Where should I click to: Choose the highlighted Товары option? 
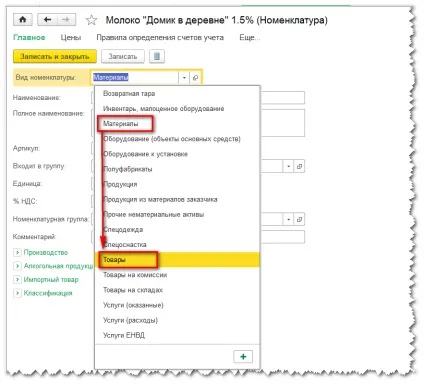177,260
